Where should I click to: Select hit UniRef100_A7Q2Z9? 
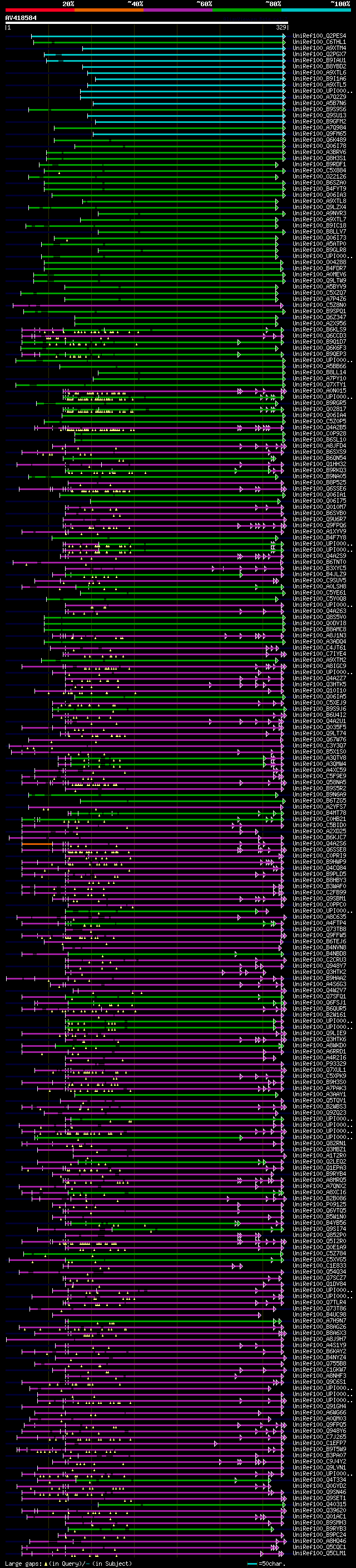pyautogui.click(x=319, y=97)
